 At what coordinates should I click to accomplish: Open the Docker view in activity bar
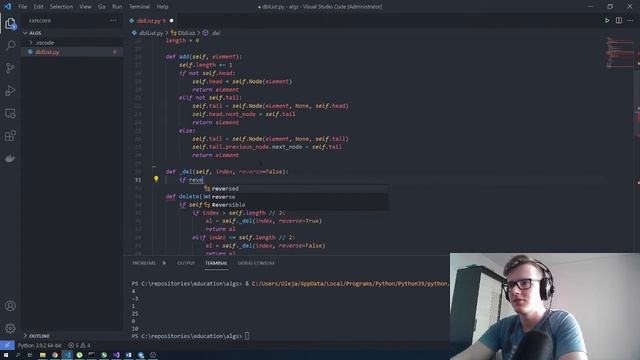pos(10,158)
